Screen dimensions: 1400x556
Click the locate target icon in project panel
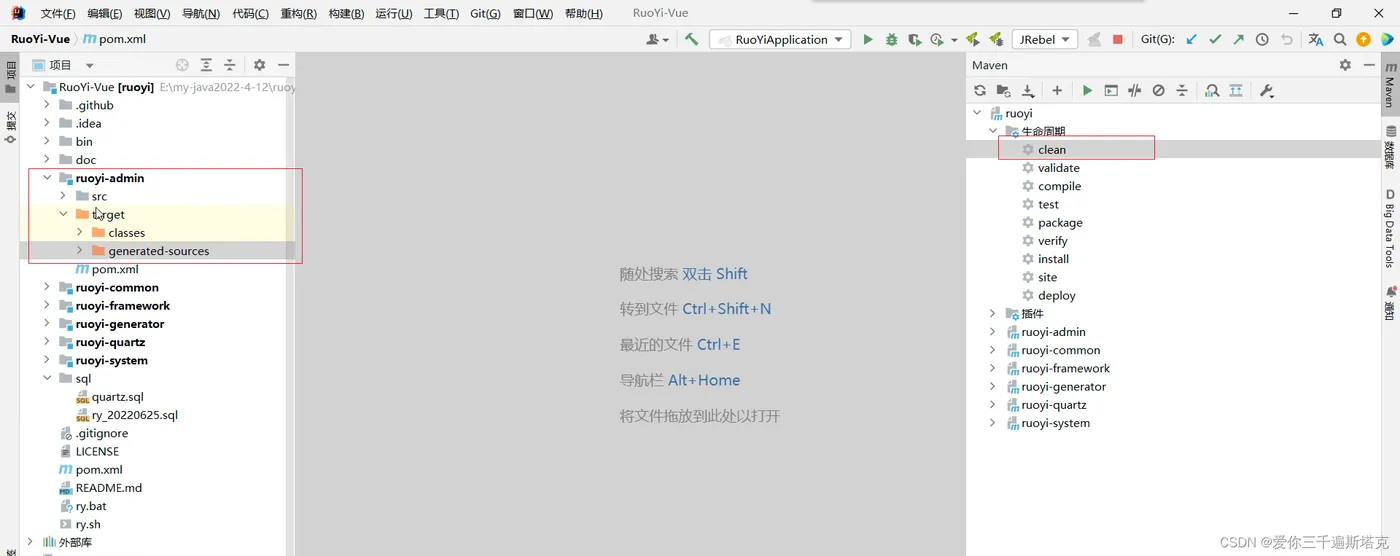(x=182, y=64)
